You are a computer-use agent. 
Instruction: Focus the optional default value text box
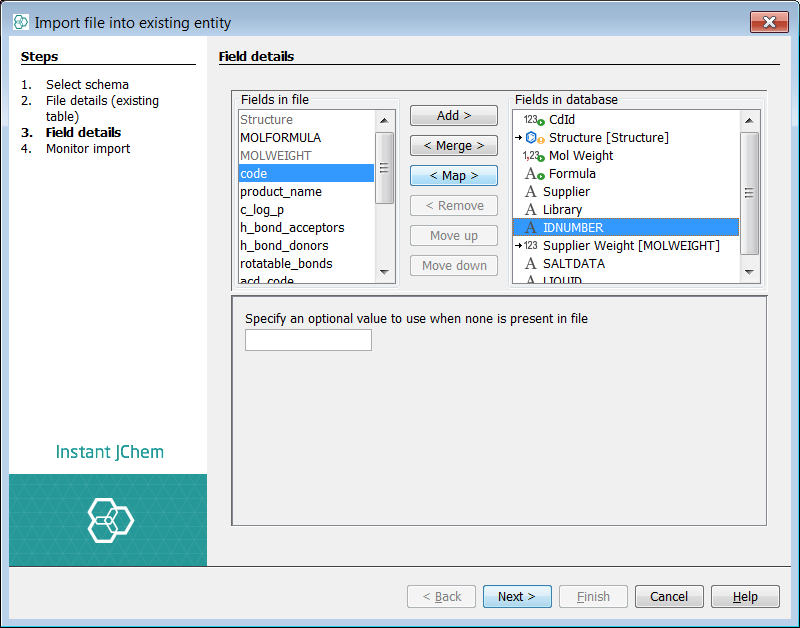pyautogui.click(x=308, y=340)
